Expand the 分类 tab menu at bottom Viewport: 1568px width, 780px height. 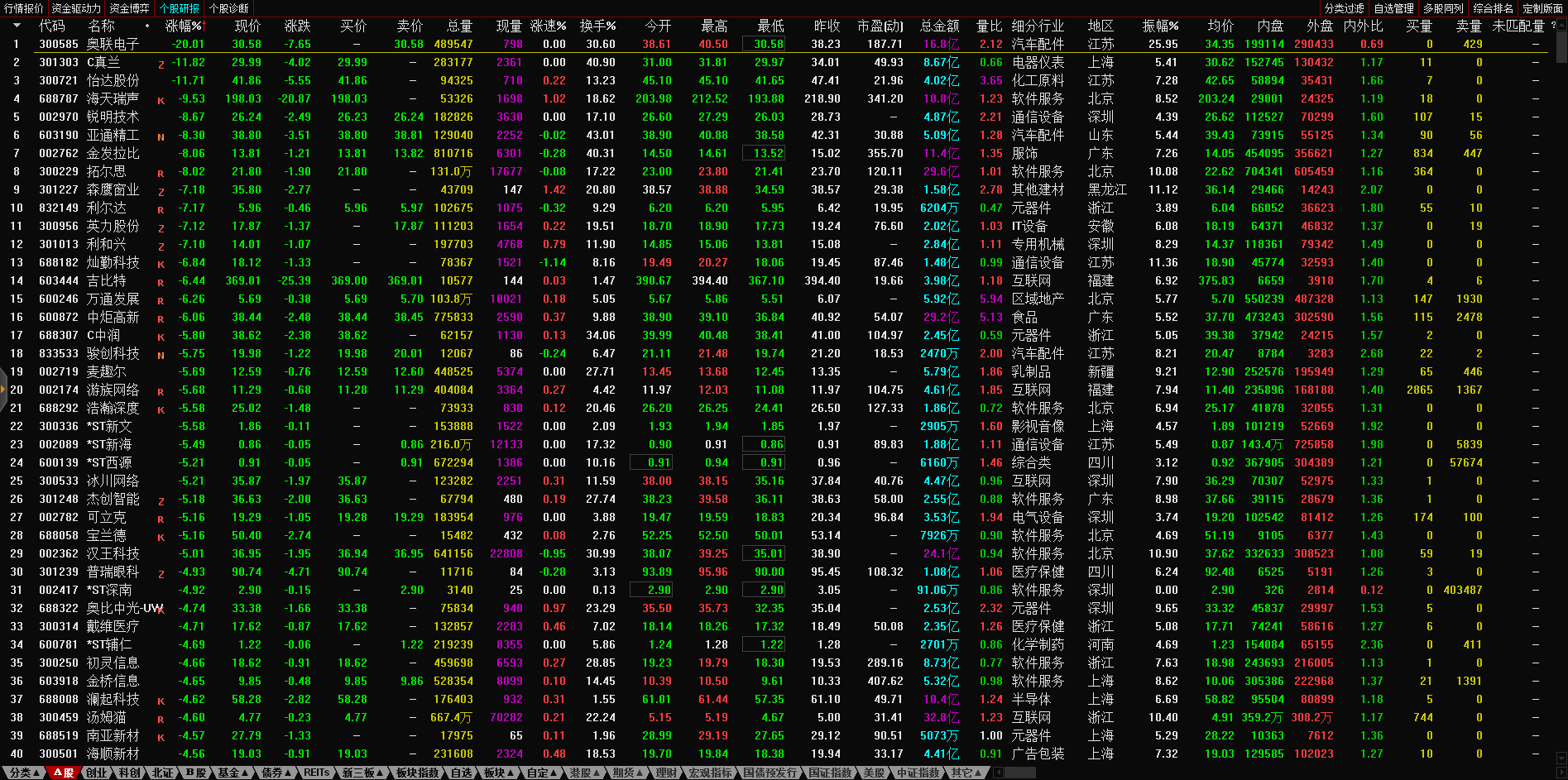[x=23, y=773]
